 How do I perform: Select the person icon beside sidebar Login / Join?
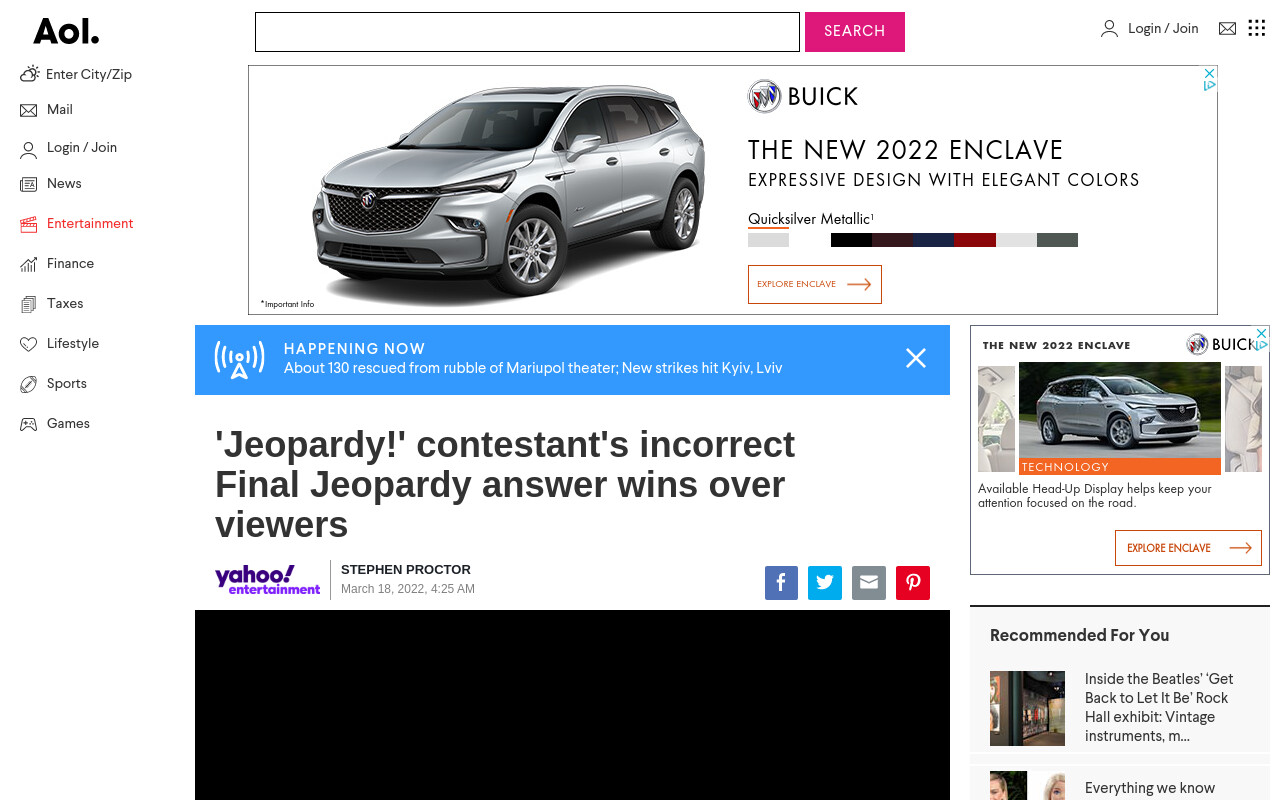coord(28,150)
